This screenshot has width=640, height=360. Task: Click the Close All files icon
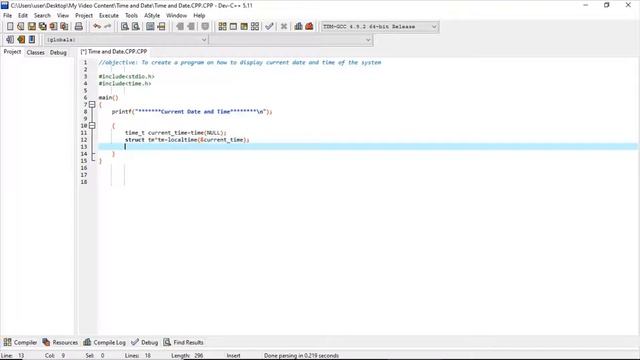pos(64,27)
